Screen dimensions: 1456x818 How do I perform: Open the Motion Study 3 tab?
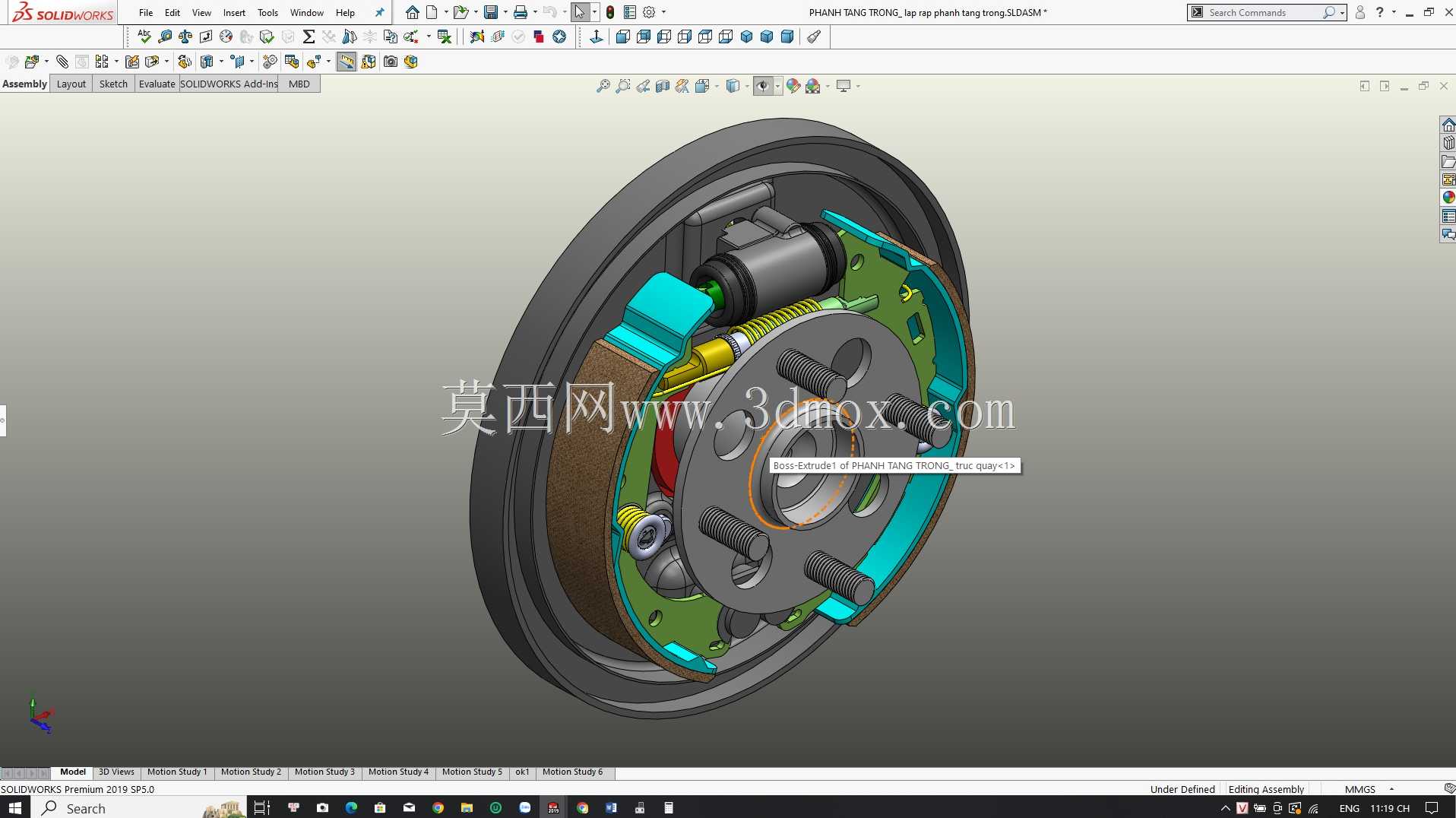[324, 772]
